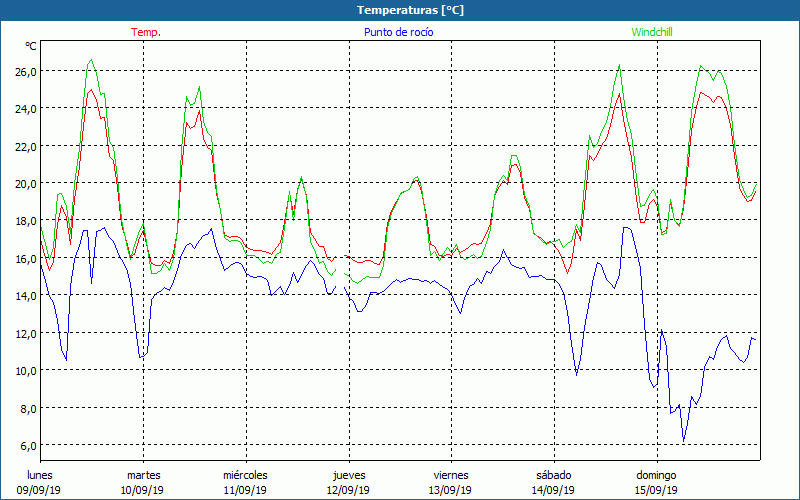Click the 15/09/19 date label
800x500 pixels.
(656, 490)
